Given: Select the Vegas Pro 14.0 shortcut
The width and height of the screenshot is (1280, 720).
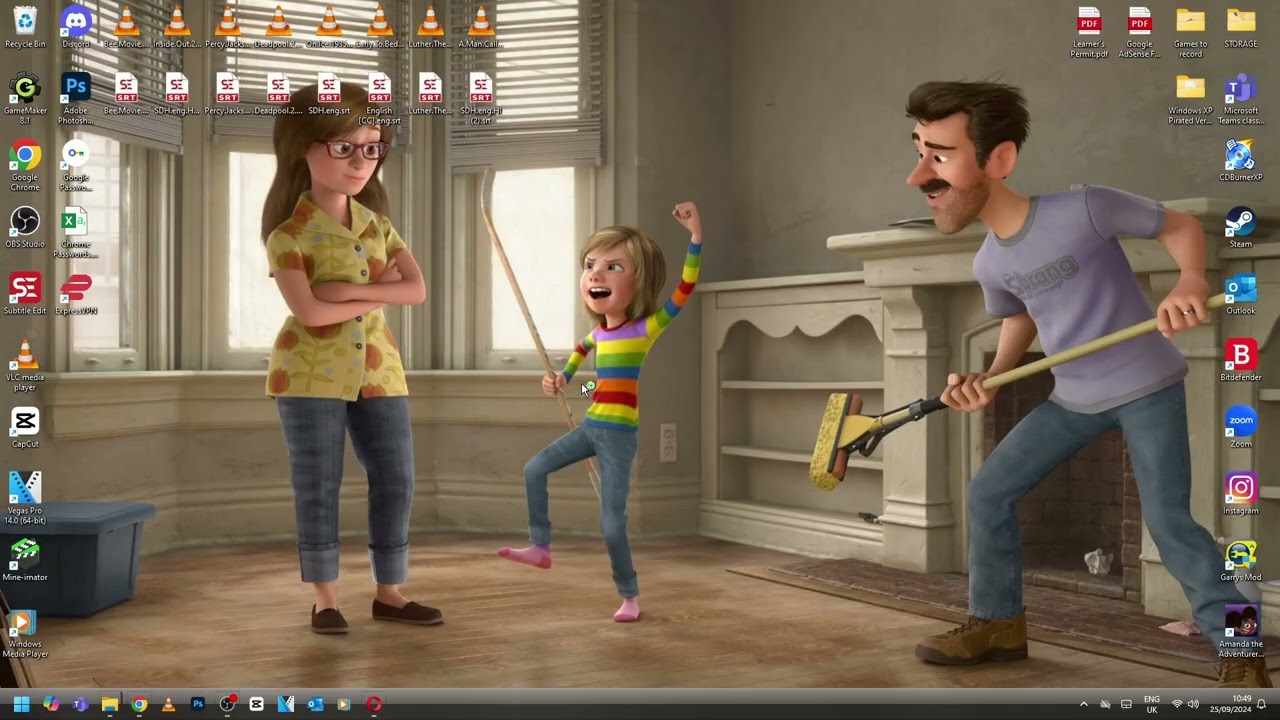Looking at the screenshot, I should (25, 498).
